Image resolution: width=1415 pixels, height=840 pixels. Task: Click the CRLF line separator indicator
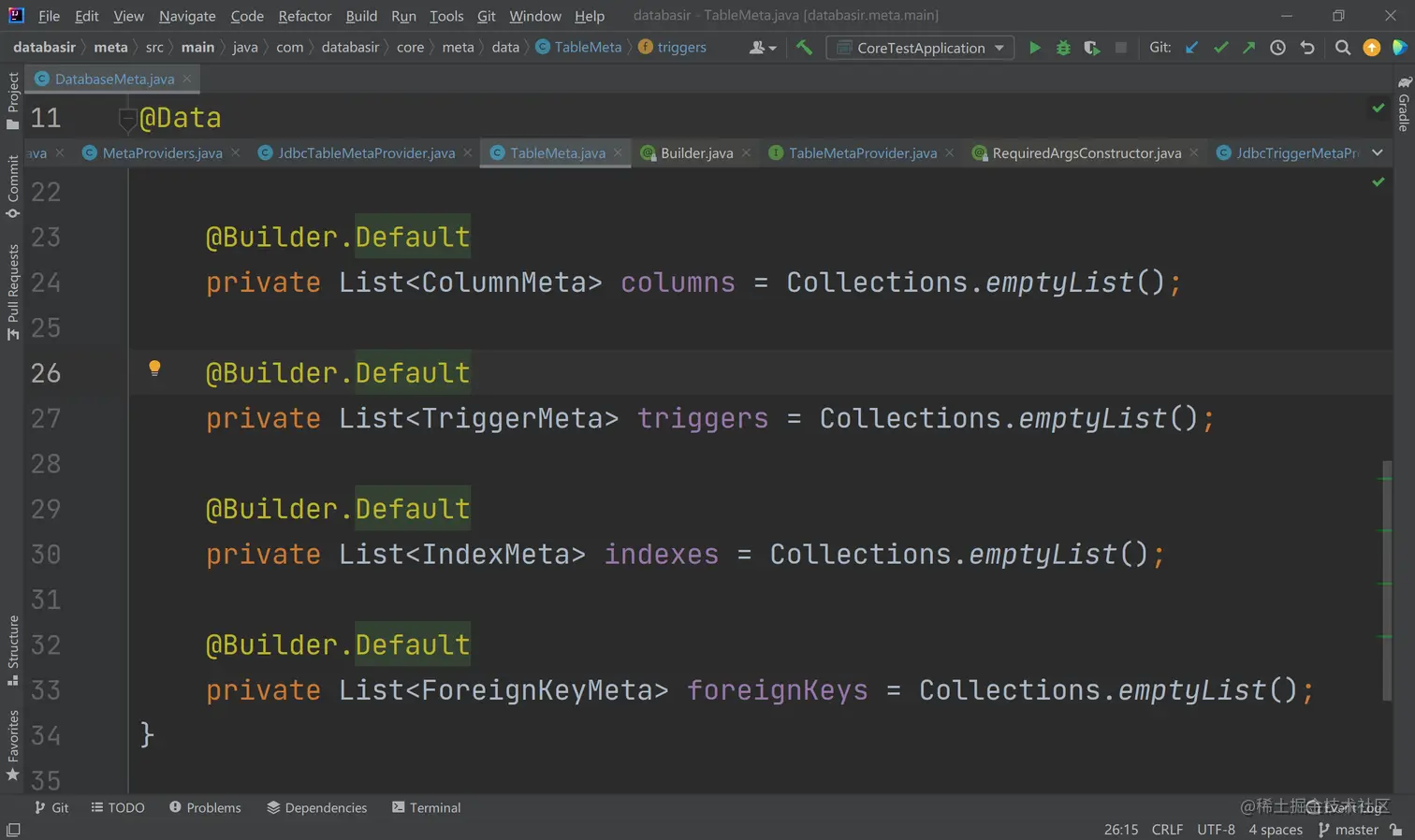pos(1167,830)
